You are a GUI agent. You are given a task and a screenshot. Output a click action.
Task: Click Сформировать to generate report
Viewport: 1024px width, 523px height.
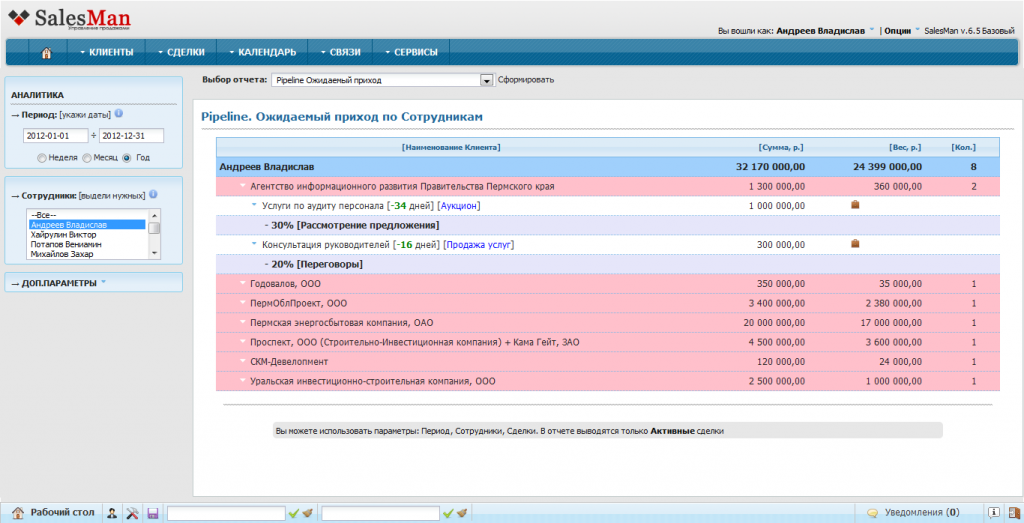(526, 80)
